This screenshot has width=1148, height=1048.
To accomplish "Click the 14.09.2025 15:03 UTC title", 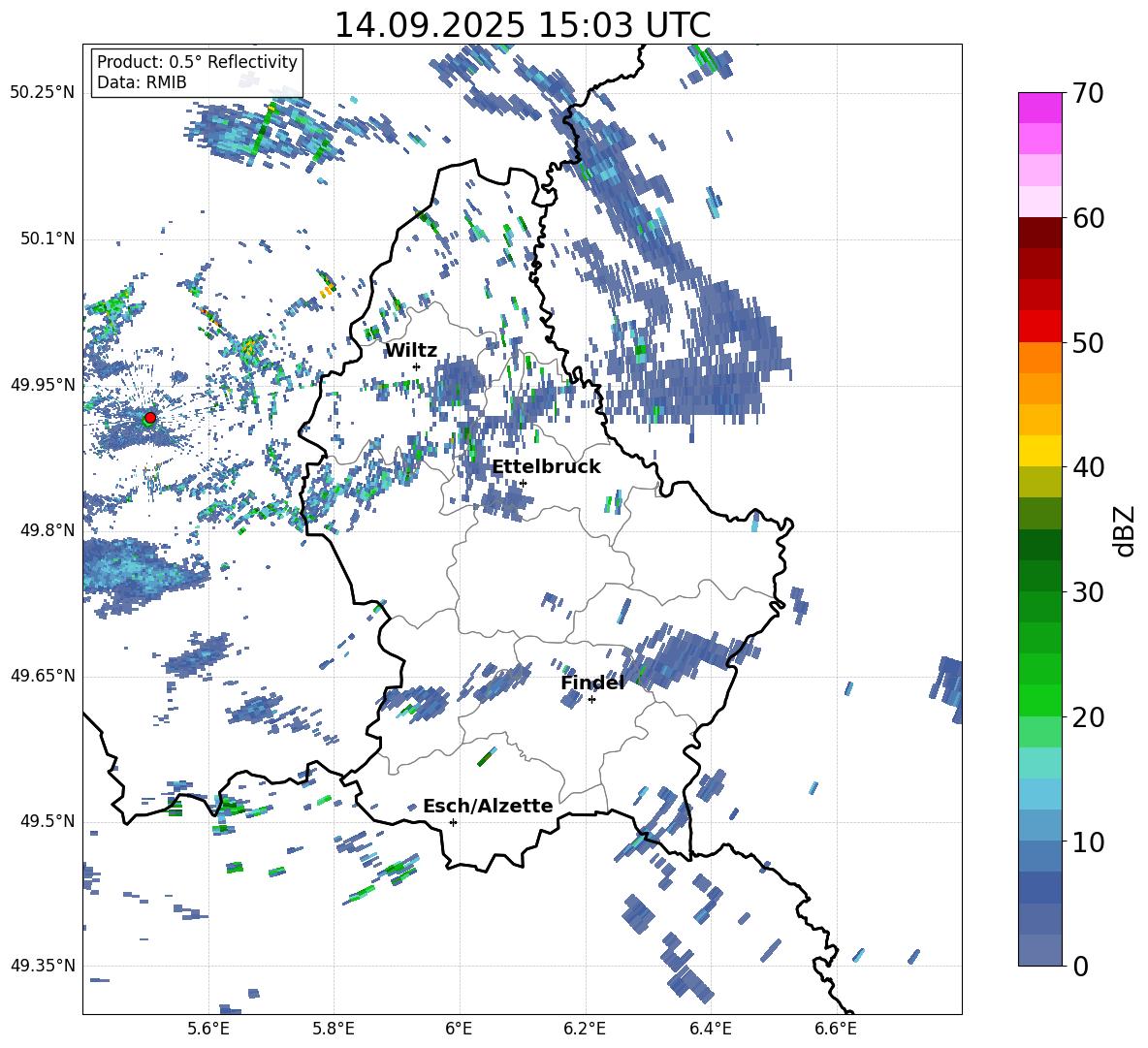I will (523, 25).
